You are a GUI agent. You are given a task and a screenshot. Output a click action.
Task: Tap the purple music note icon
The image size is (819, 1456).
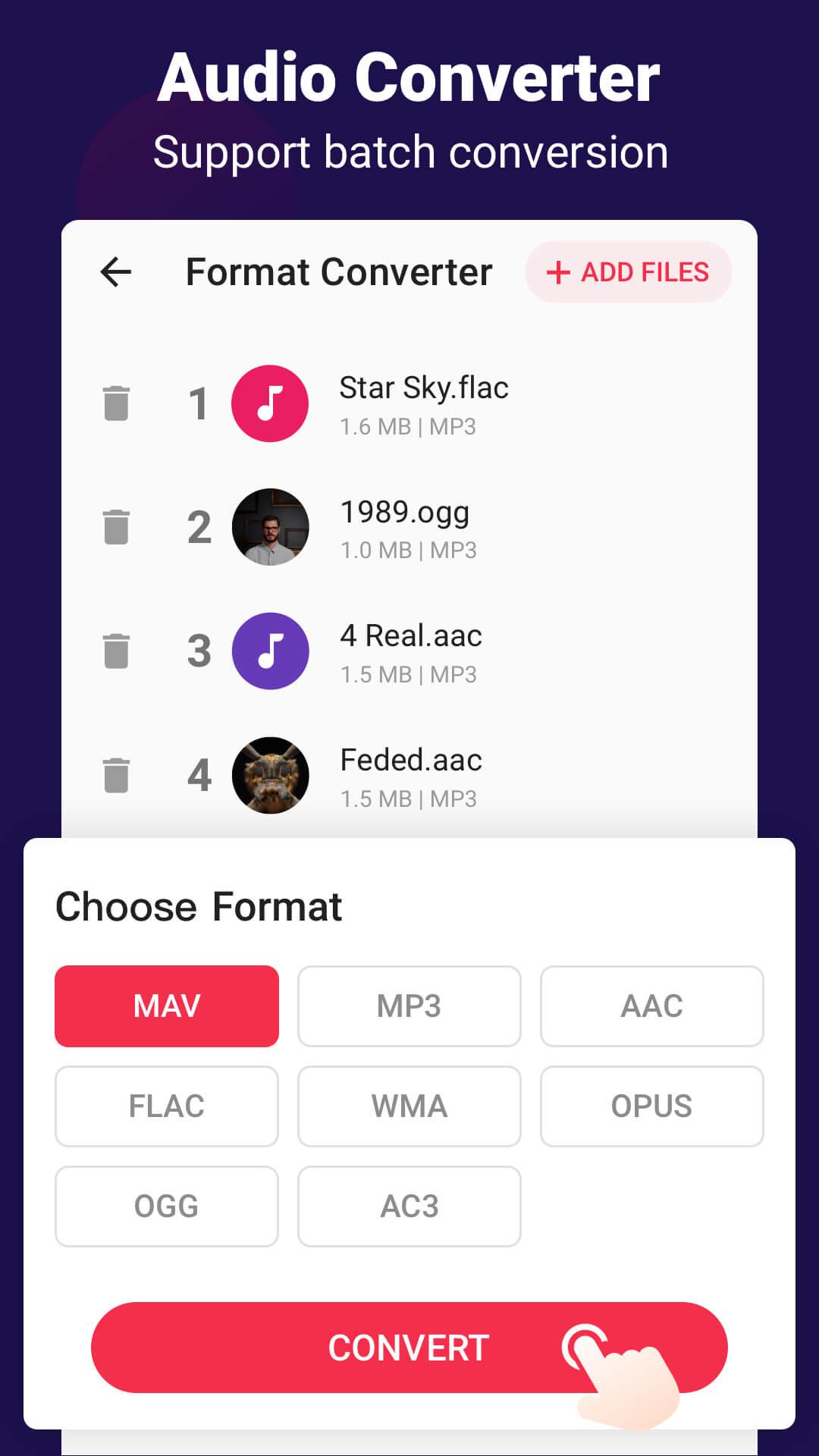coord(270,651)
